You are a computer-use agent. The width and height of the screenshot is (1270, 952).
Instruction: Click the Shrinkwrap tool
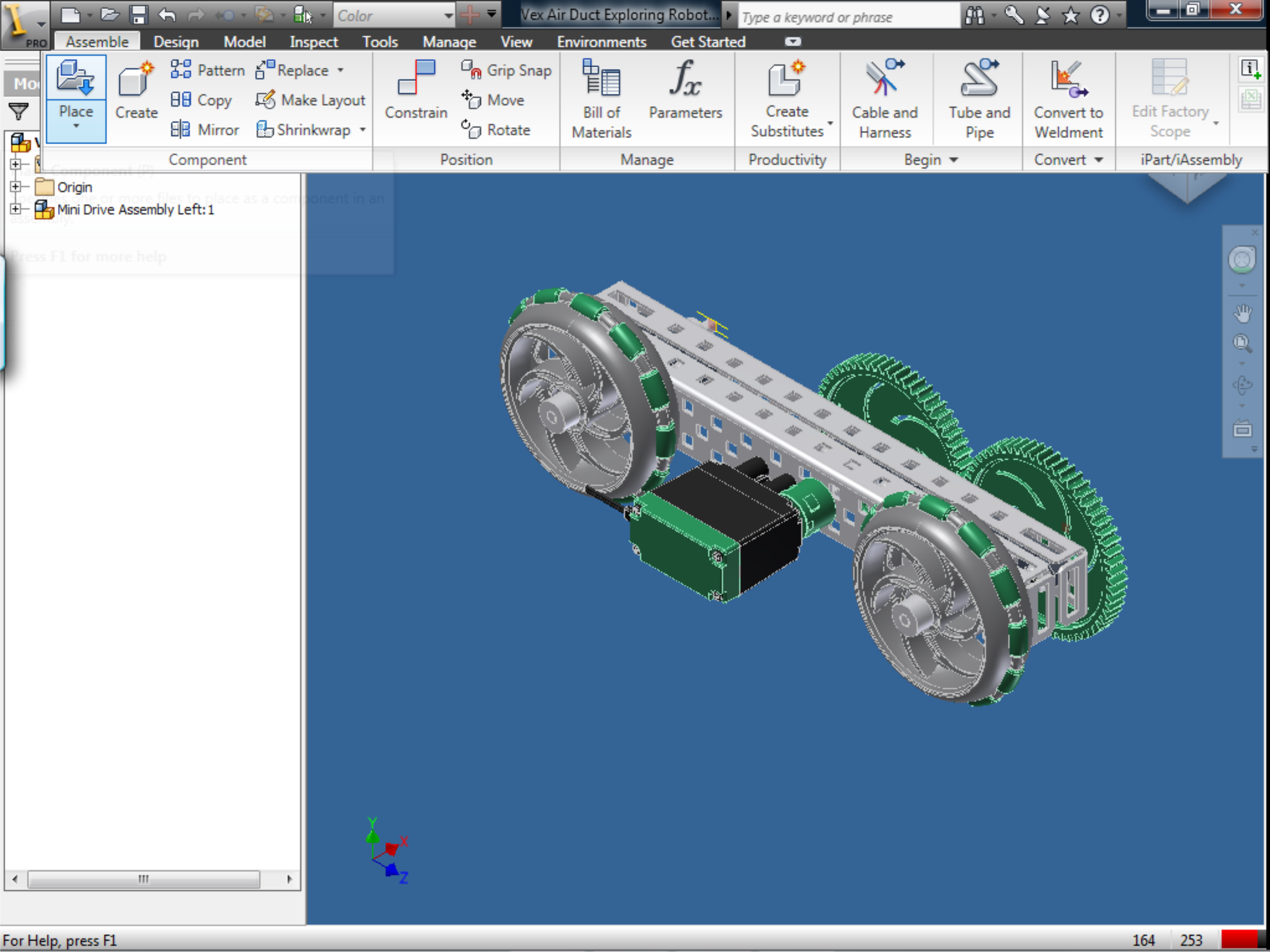303,130
